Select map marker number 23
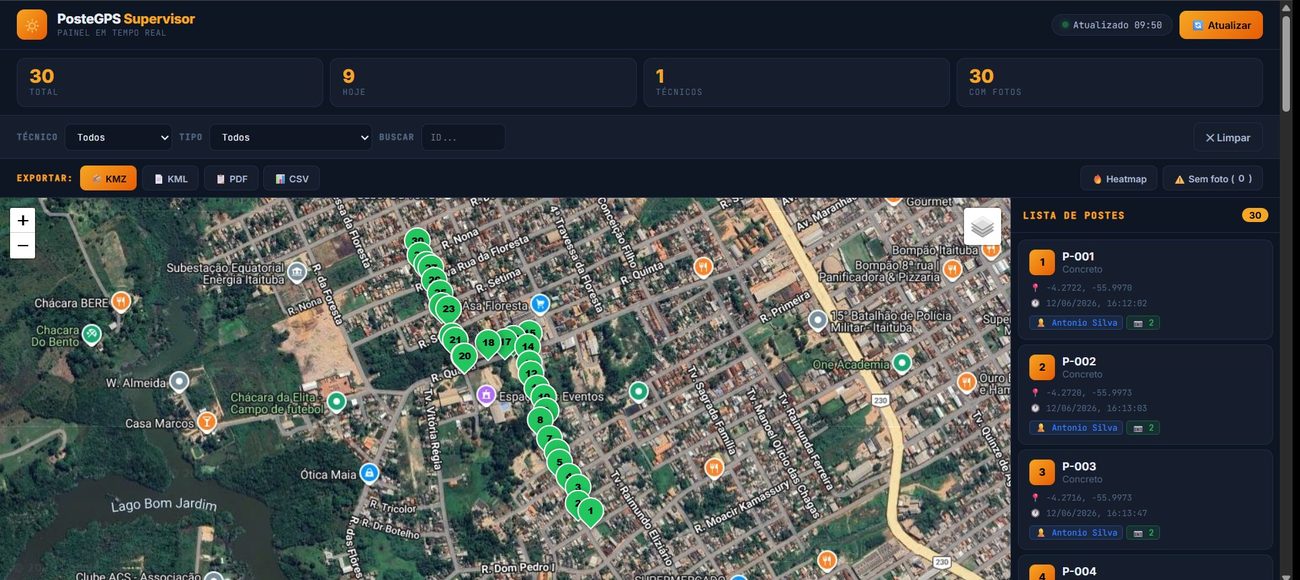1300x580 pixels. point(448,308)
